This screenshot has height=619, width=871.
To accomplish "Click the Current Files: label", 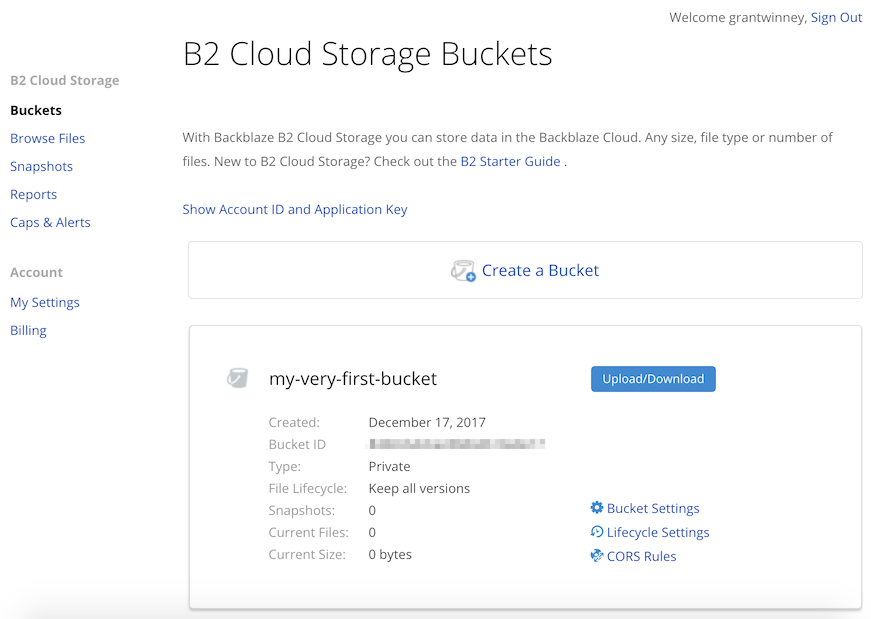I will (x=309, y=532).
